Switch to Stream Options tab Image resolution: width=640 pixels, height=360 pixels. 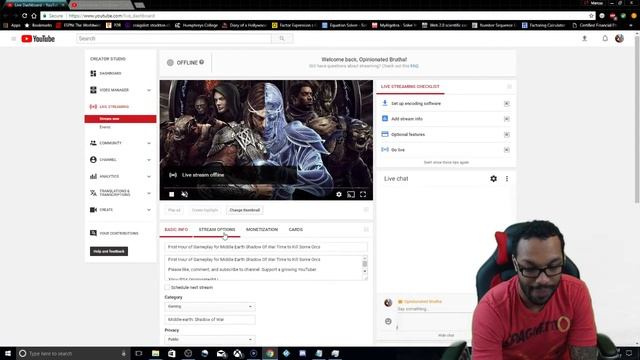click(x=217, y=230)
